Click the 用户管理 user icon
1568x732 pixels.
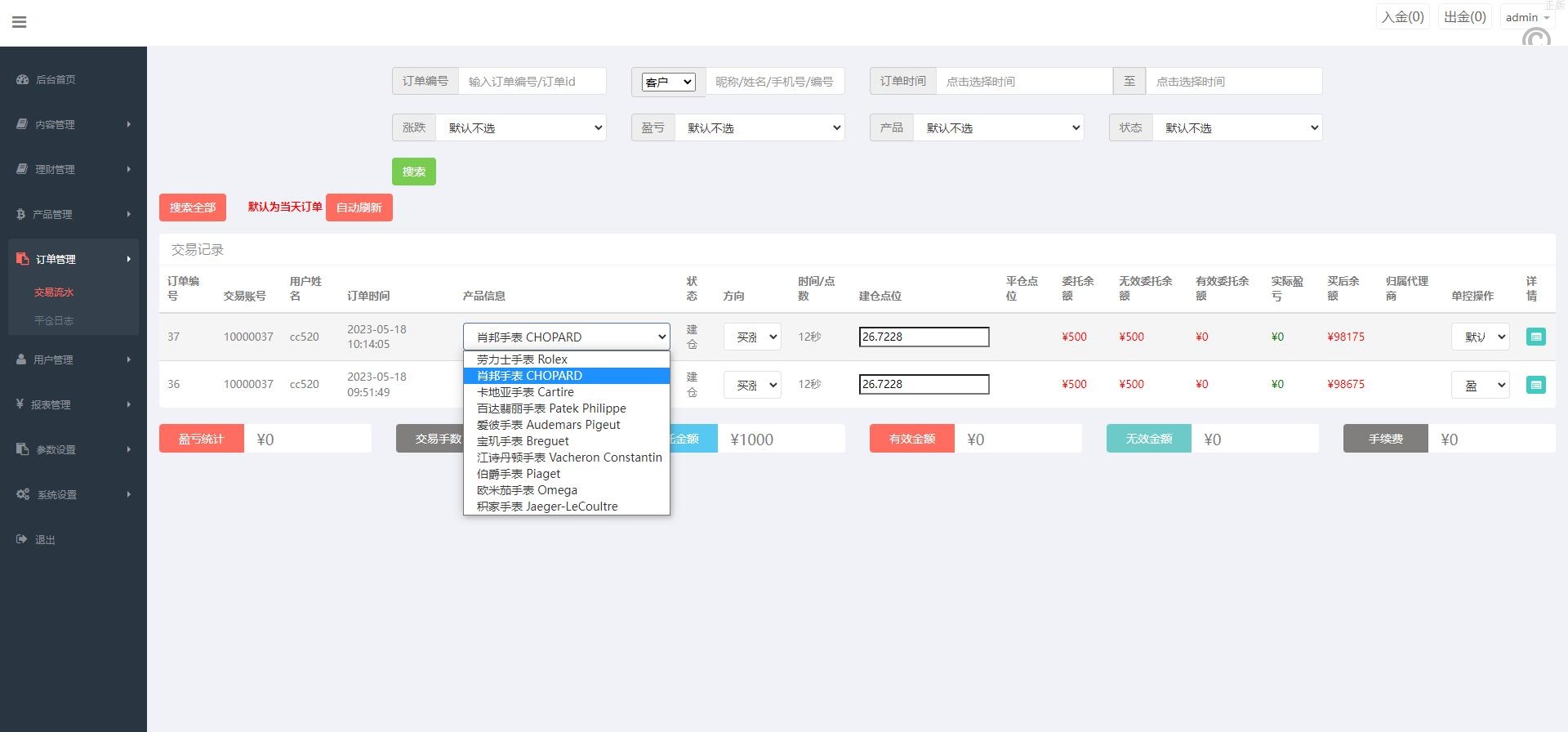(21, 359)
